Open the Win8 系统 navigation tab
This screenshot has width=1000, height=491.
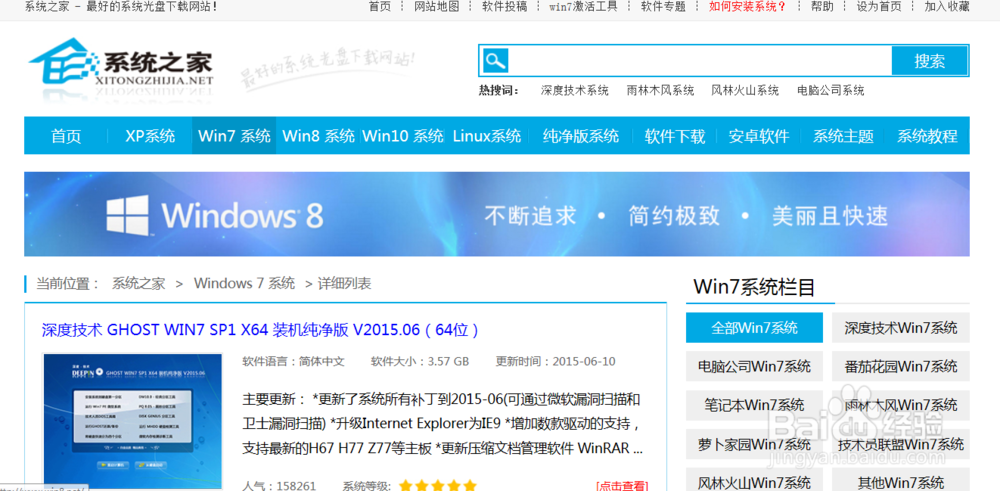tap(319, 136)
